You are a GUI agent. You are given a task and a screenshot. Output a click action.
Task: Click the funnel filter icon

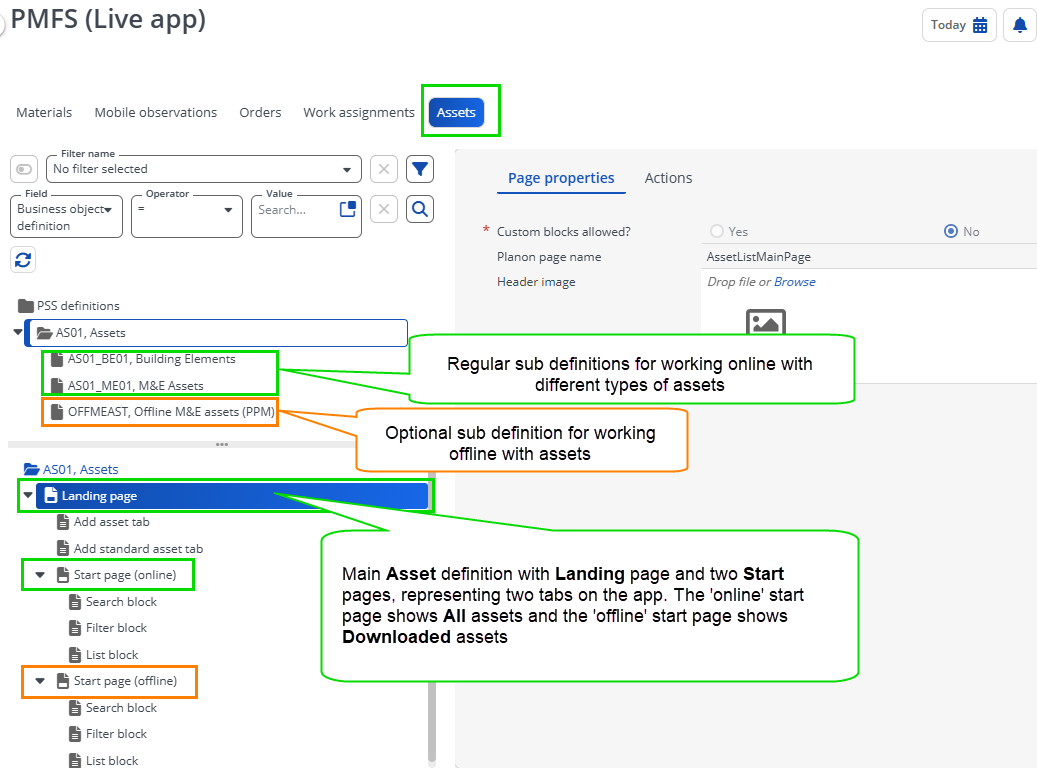(420, 169)
